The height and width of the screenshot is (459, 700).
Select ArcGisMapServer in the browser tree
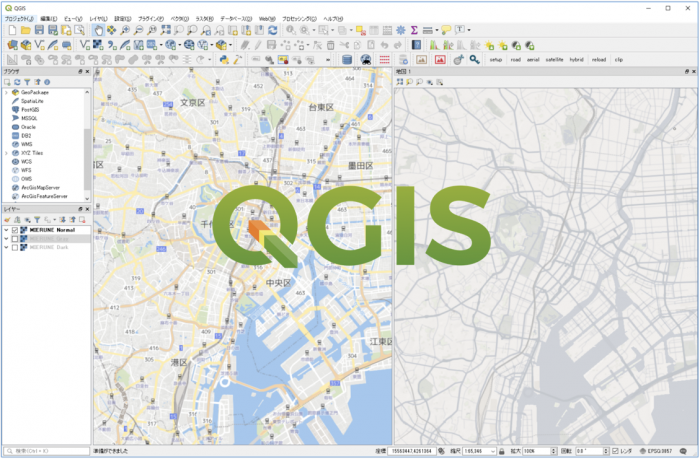[x=40, y=188]
